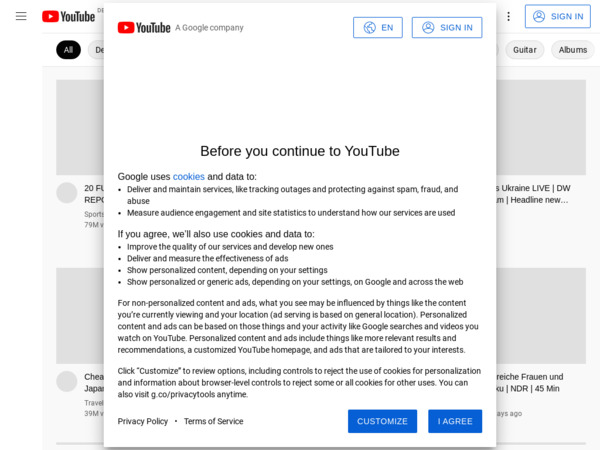
Task: Click the CUSTOMIZE button
Action: [x=382, y=421]
